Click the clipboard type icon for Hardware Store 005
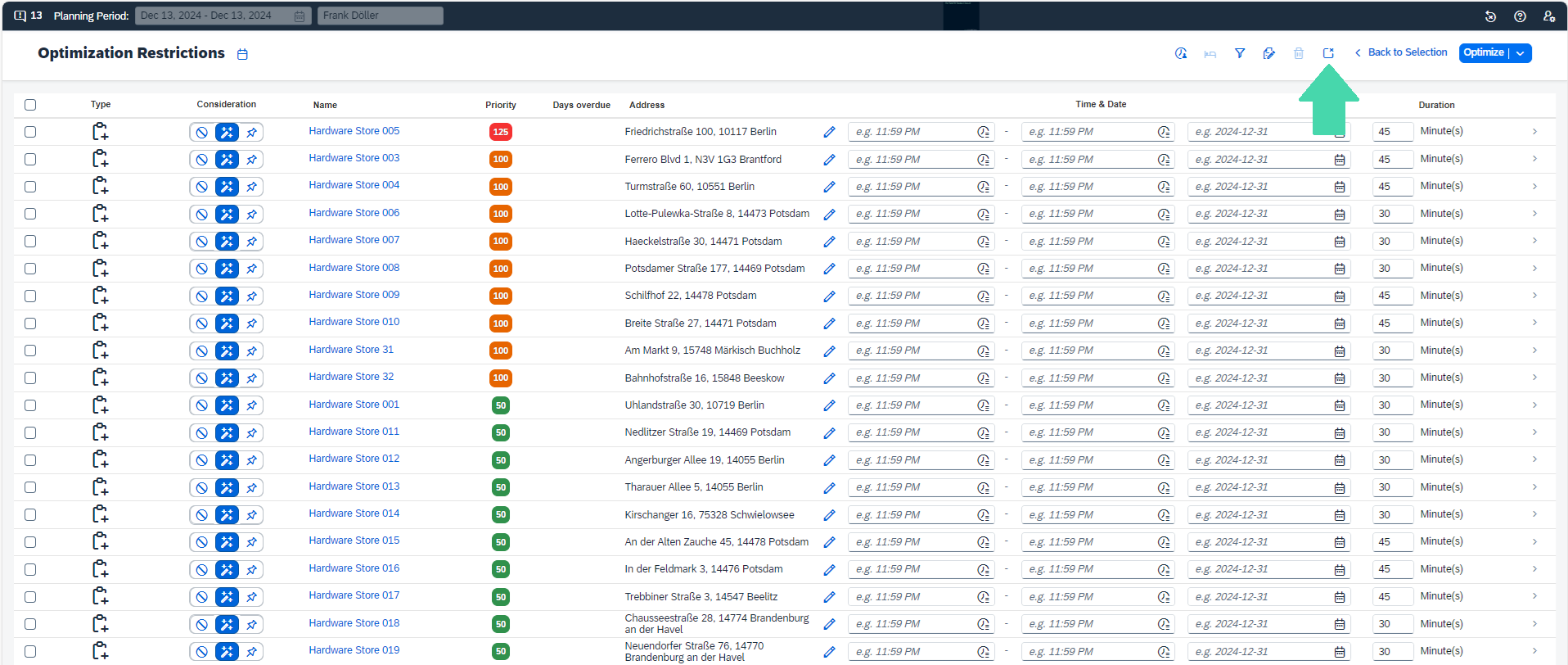 pos(100,132)
